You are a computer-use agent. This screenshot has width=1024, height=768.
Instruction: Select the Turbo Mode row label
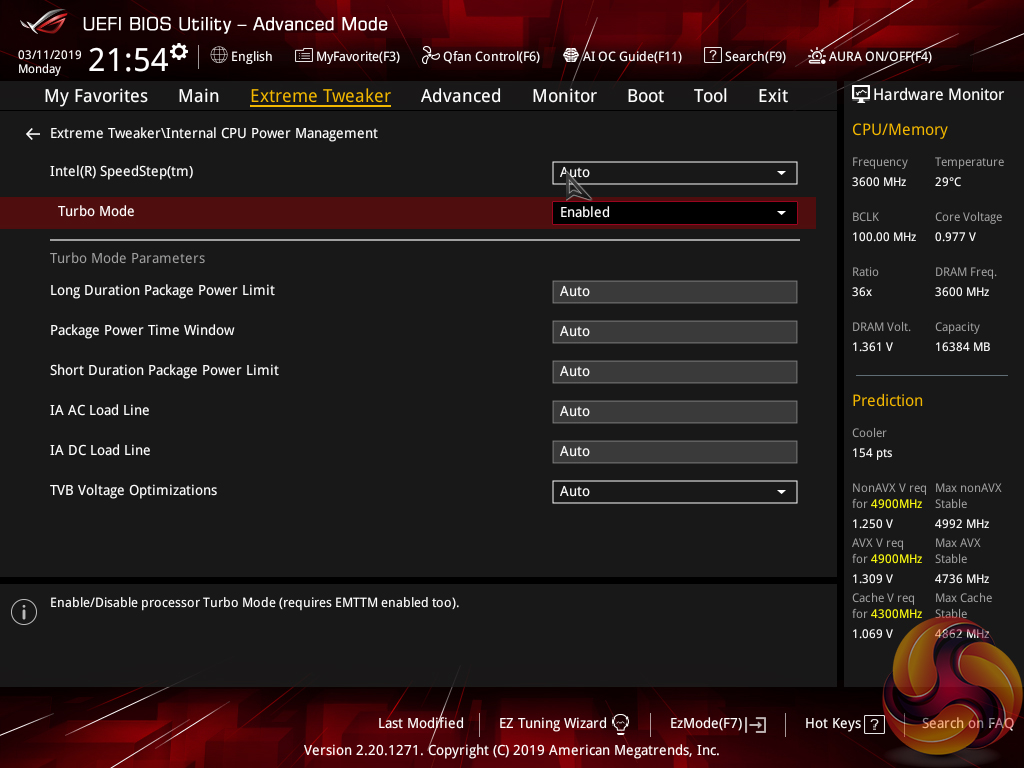pos(96,212)
